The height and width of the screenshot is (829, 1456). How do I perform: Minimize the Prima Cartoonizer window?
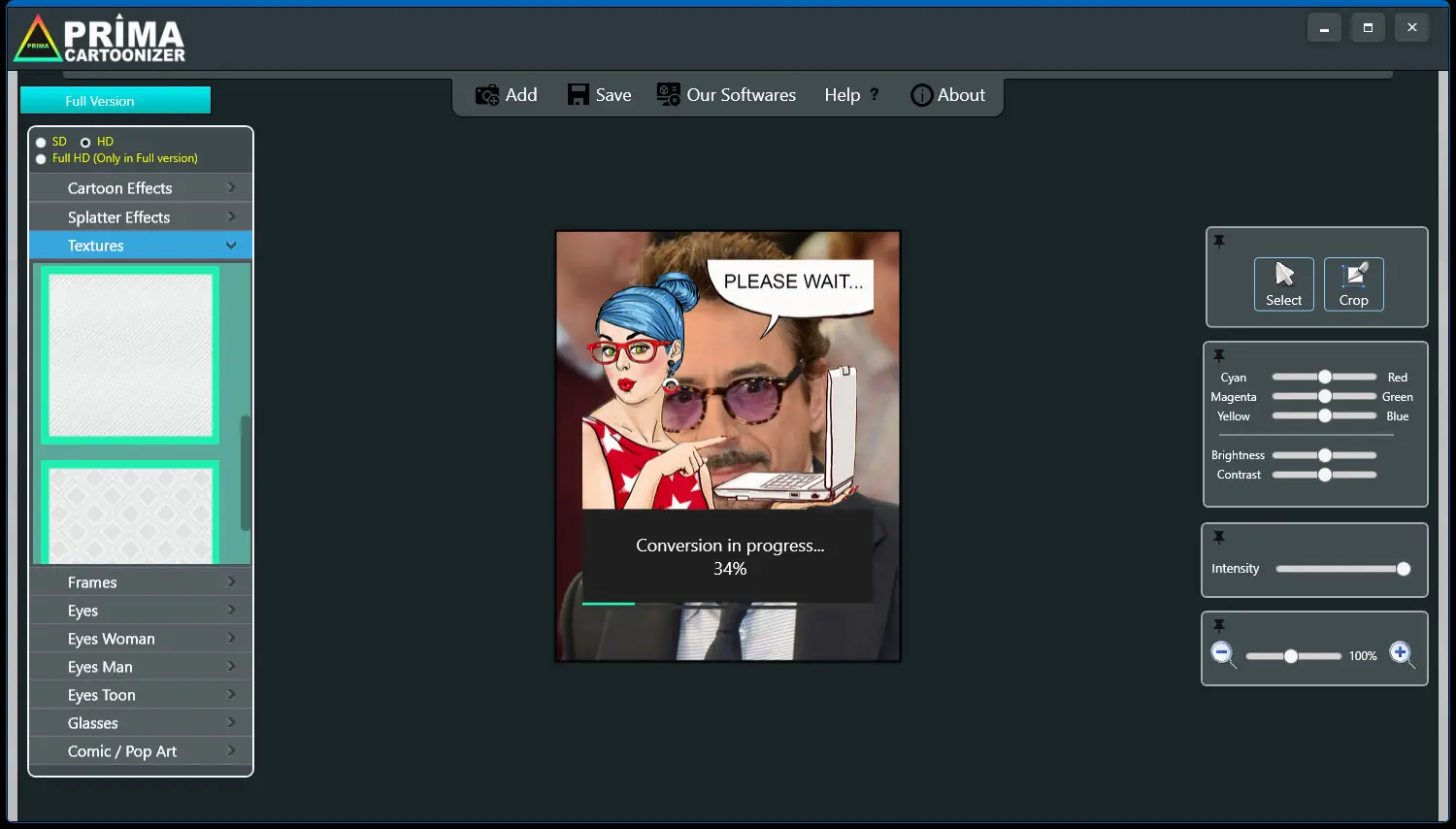pos(1324,28)
